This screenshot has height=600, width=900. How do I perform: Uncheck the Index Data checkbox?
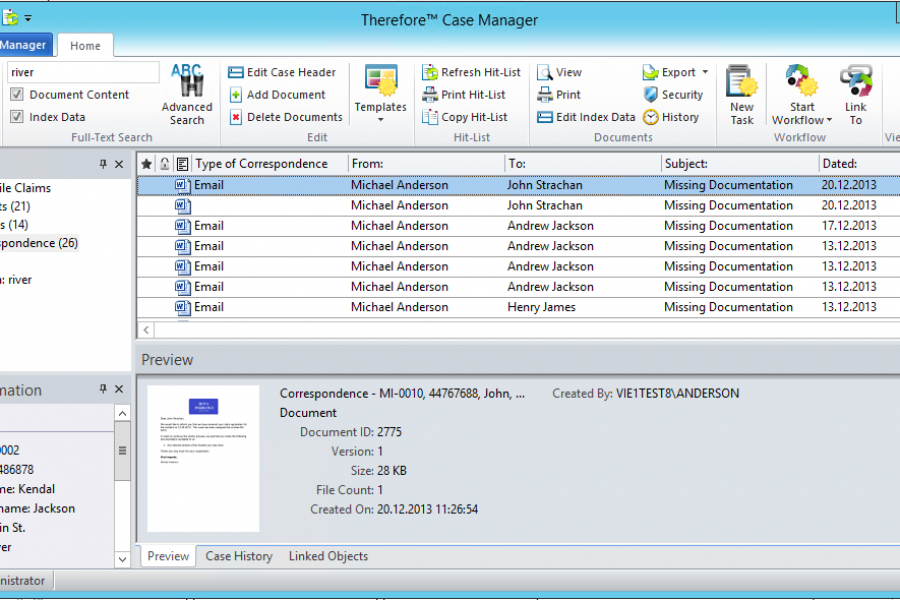[17, 117]
